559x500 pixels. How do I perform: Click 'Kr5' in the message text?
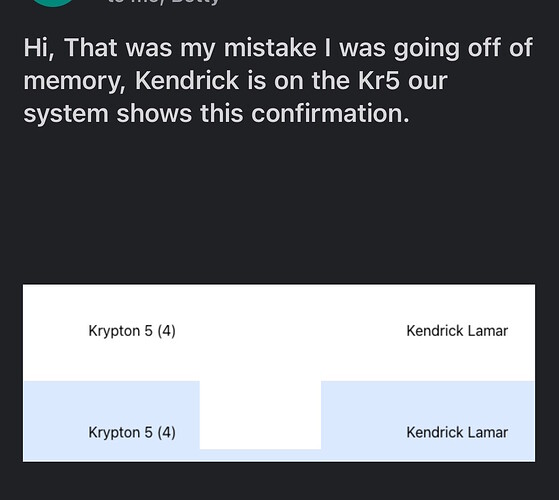(x=379, y=81)
